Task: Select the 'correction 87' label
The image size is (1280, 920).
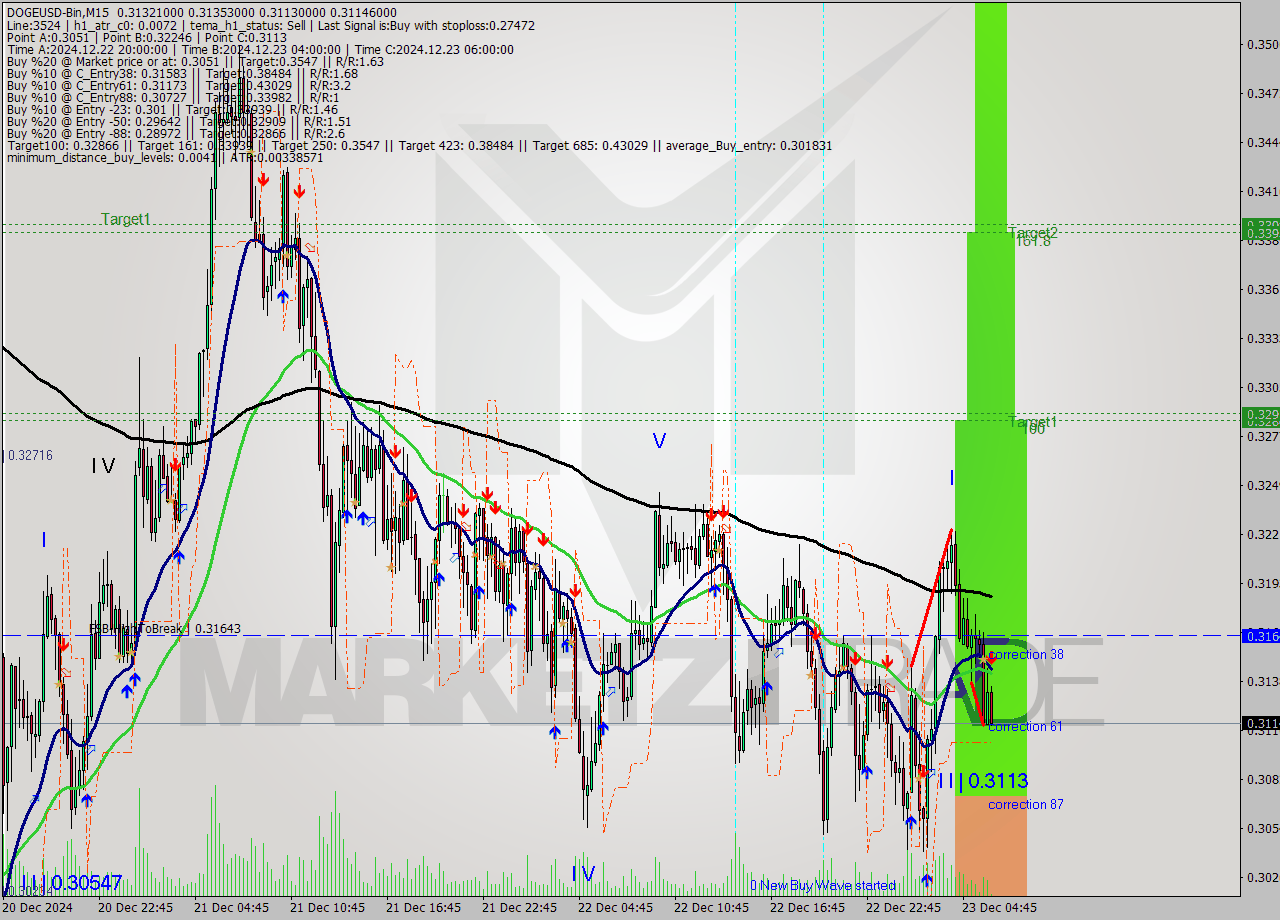Action: (x=1025, y=805)
